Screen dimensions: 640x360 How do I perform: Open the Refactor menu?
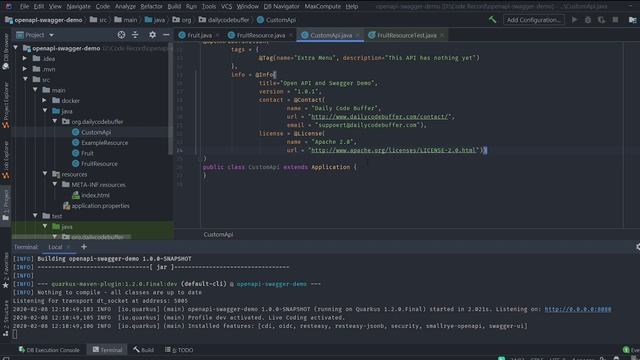[151, 7]
